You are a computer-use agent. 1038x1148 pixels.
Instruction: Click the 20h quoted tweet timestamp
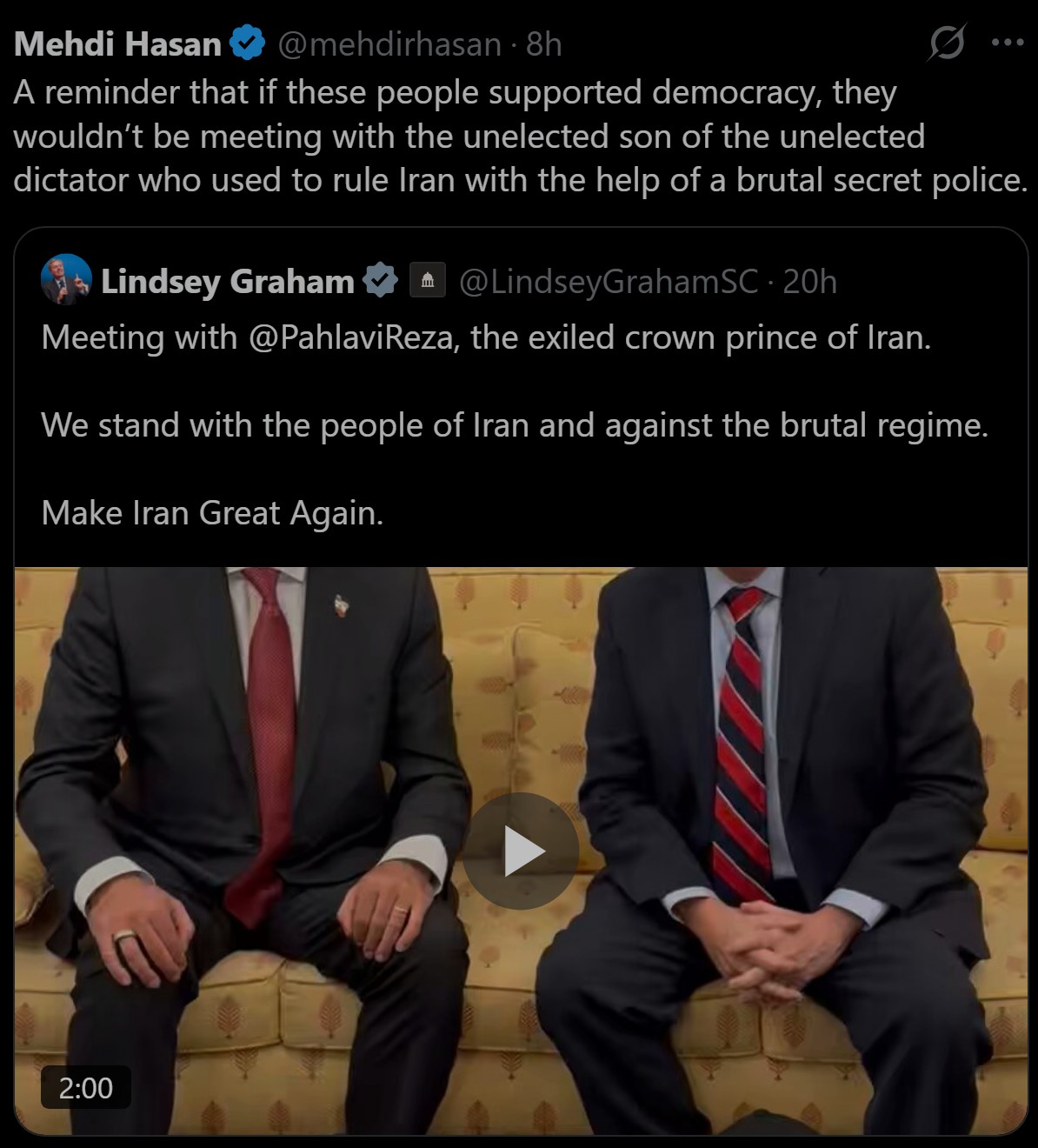coord(809,282)
